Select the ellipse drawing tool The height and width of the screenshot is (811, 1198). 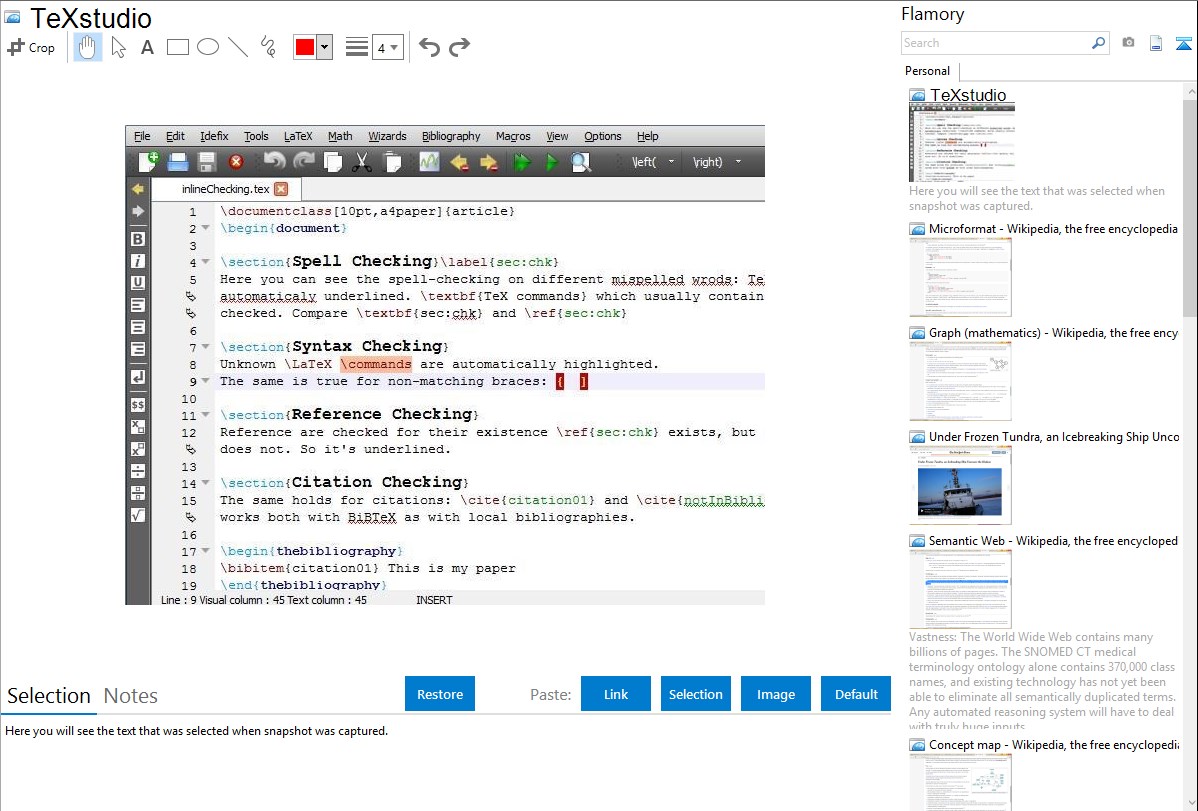point(208,47)
